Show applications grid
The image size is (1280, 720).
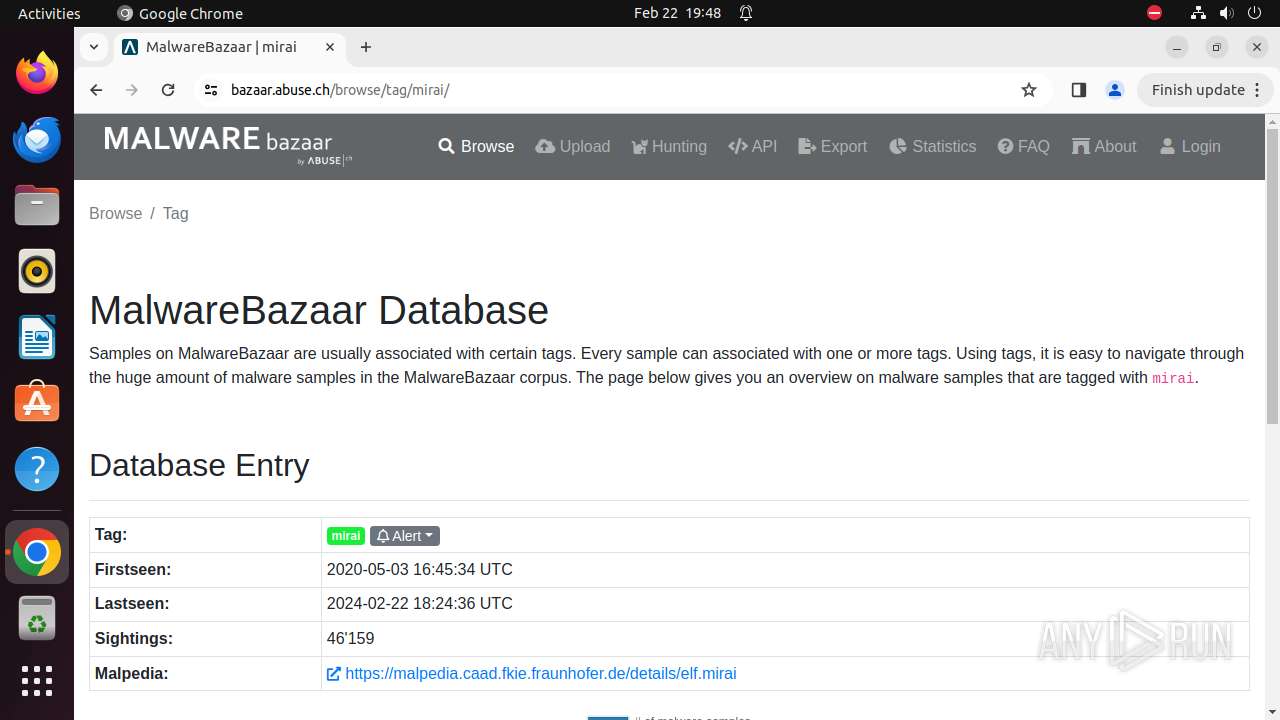[x=37, y=681]
